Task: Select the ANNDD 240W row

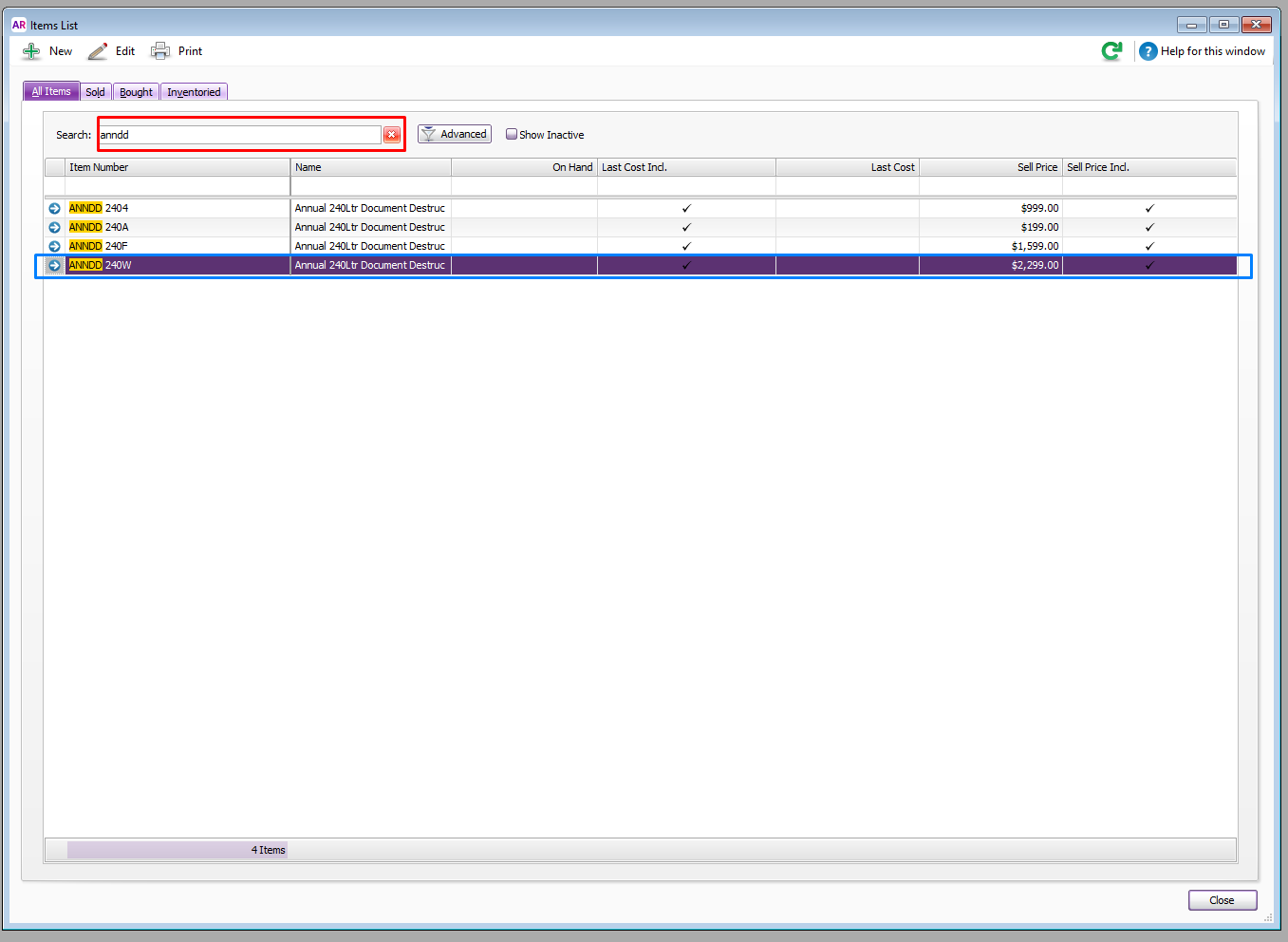Action: point(642,265)
